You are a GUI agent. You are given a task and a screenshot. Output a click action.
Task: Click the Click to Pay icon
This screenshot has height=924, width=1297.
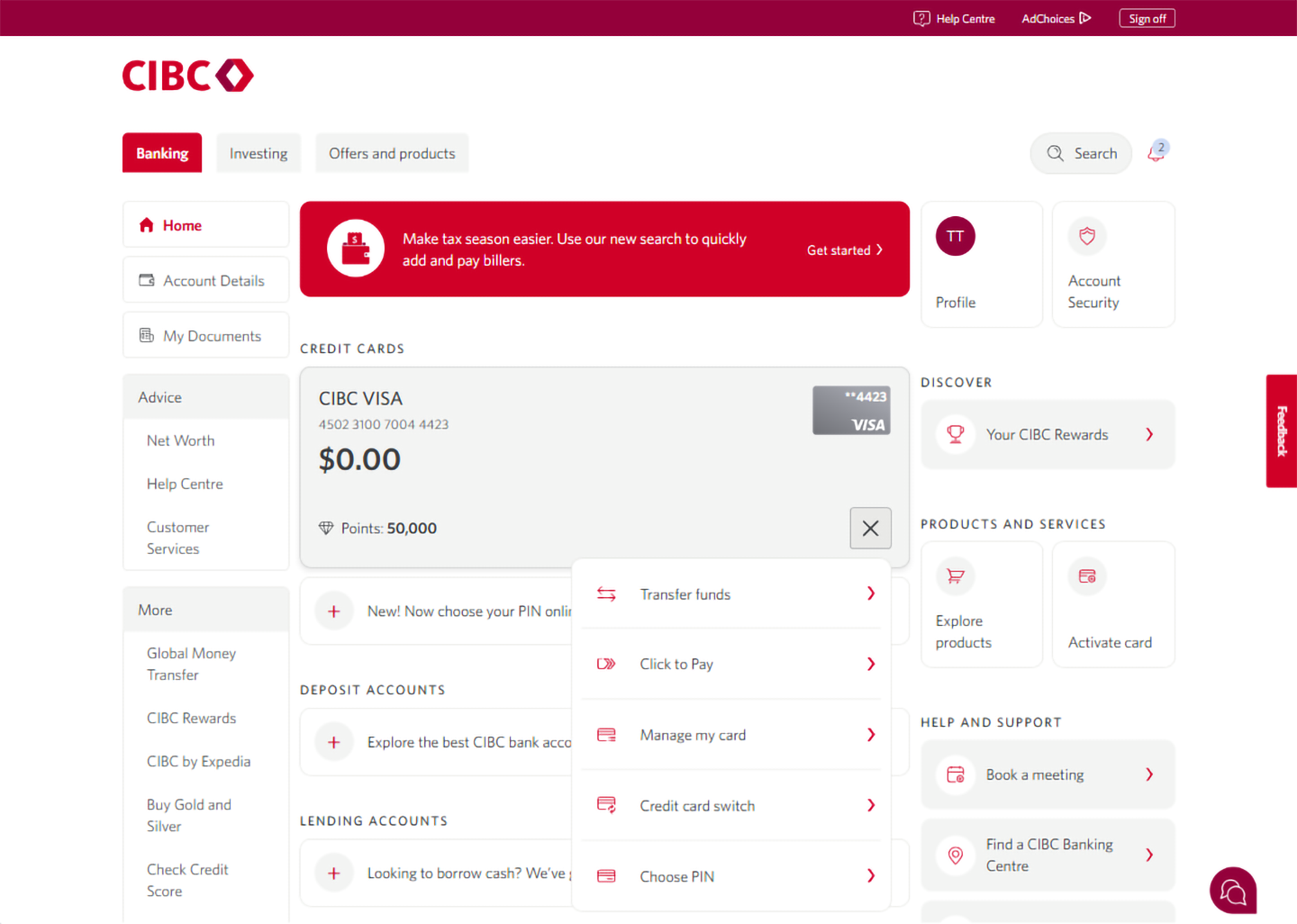606,664
